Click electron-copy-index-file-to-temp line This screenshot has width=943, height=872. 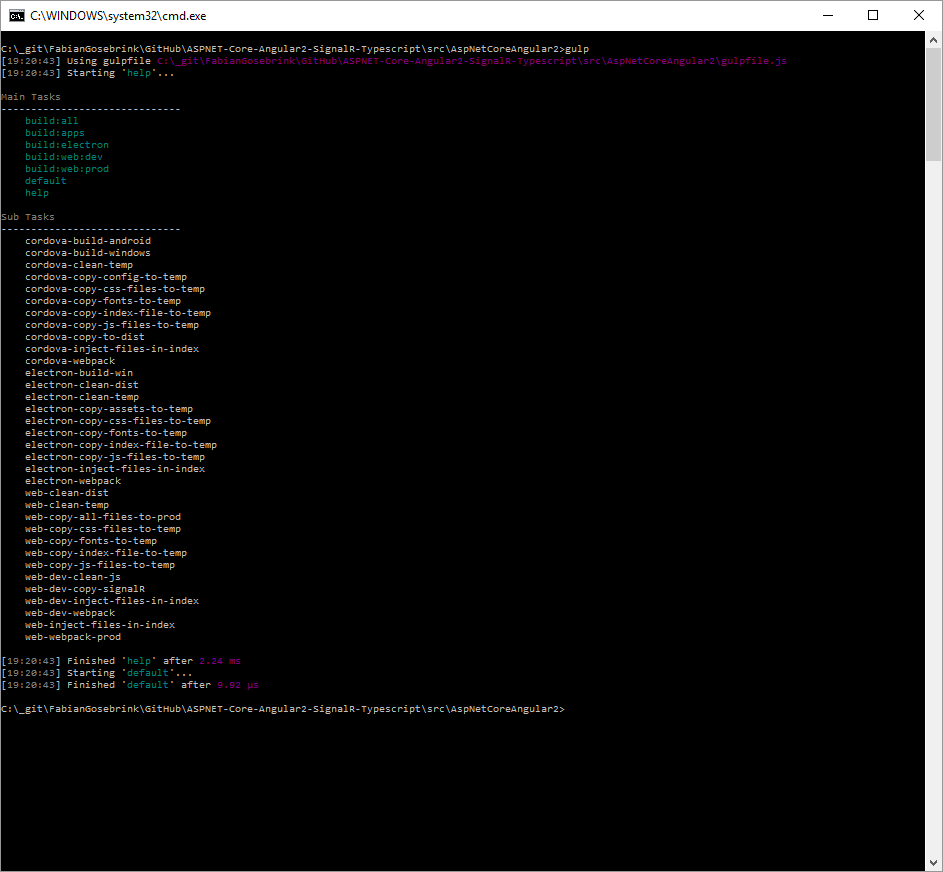[x=121, y=446]
